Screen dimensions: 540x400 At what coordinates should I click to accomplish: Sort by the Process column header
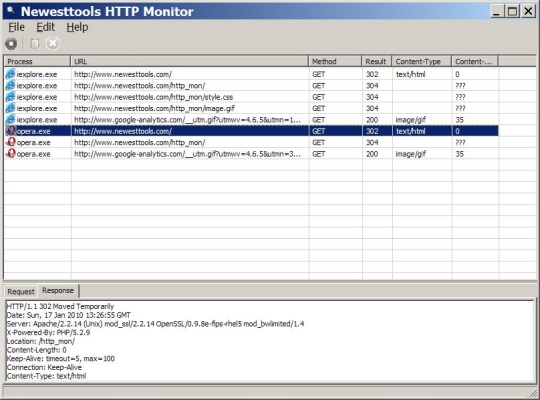37,61
